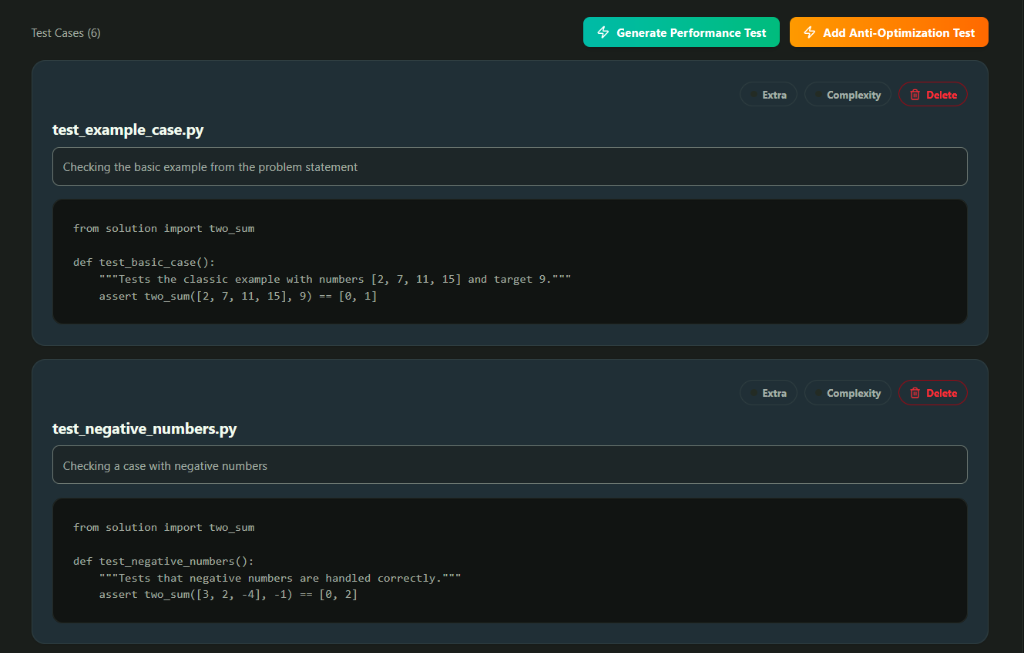Click 'Test Cases (6)' heading
Screen dimensions: 1024x653
point(66,33)
